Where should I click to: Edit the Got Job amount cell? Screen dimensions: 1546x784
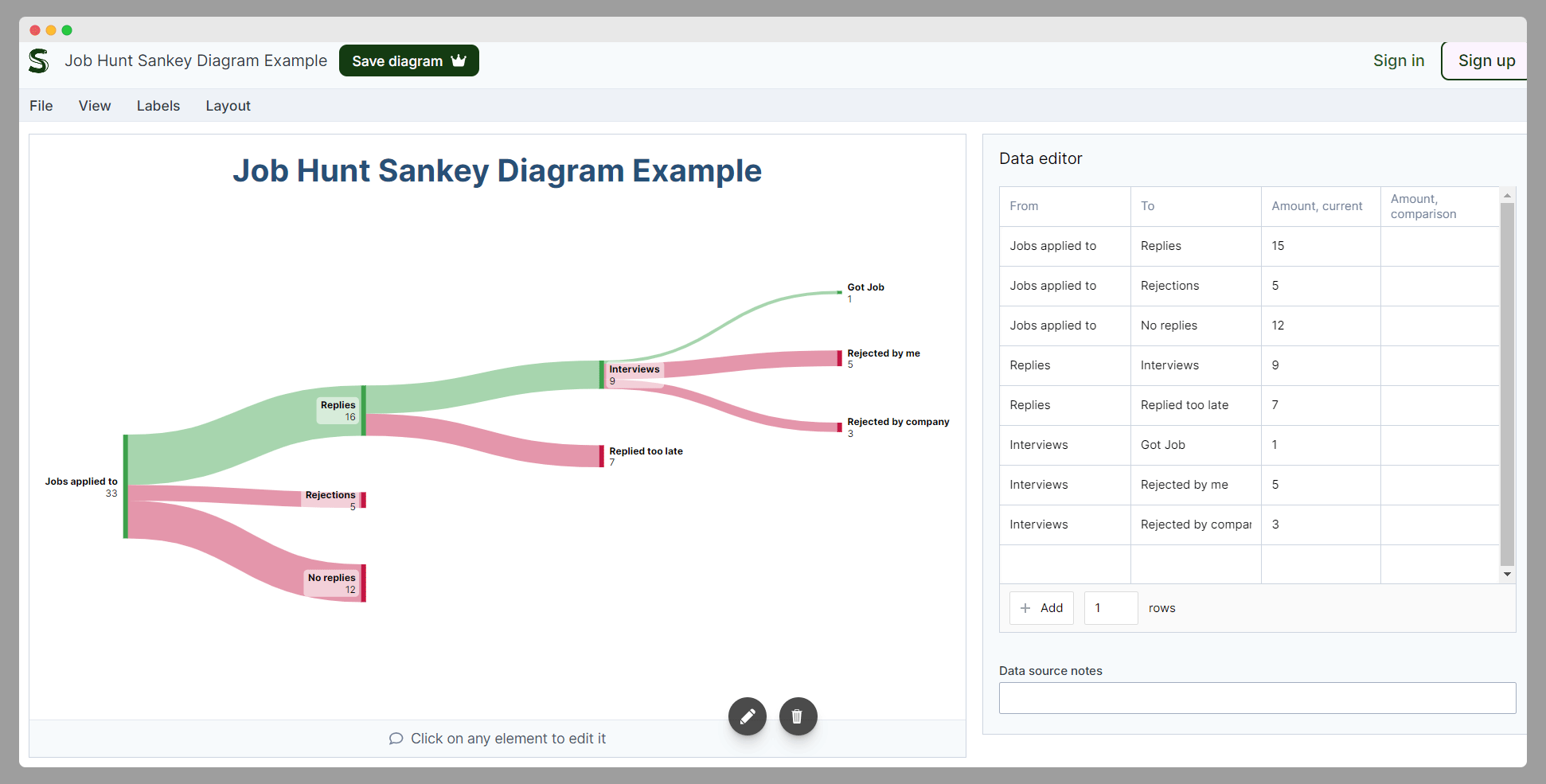1320,445
